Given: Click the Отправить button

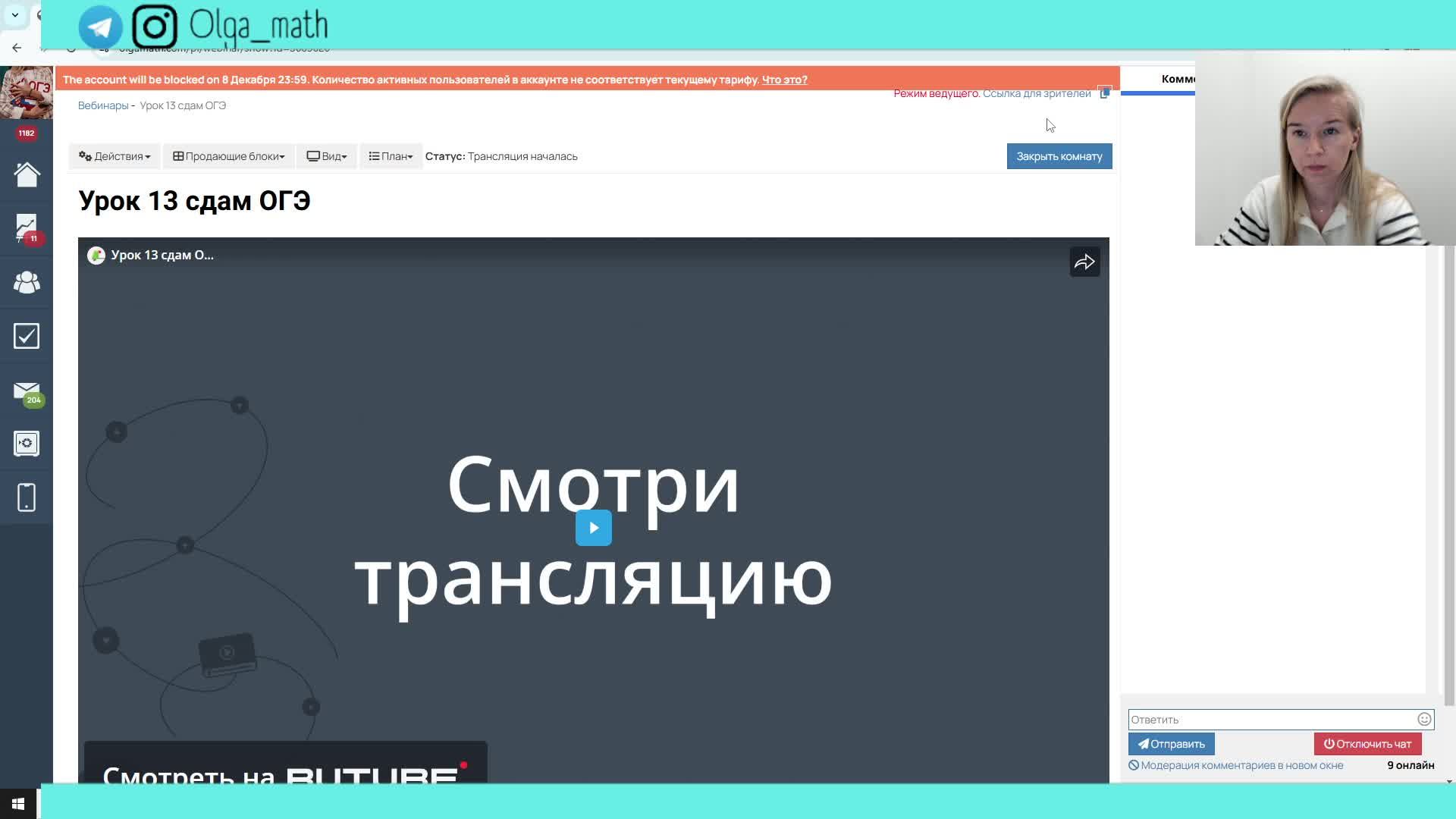Looking at the screenshot, I should click(1171, 744).
